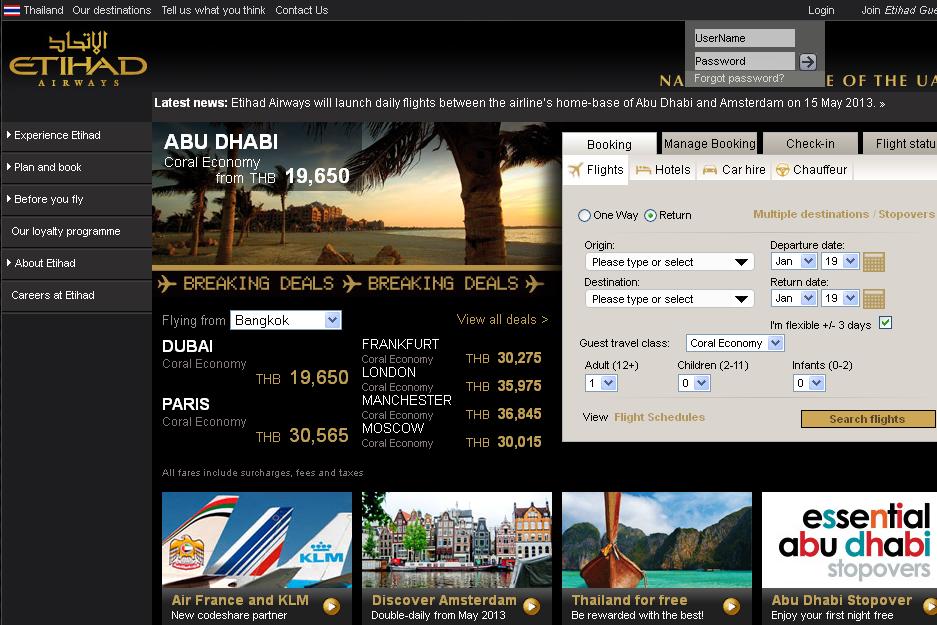Open Thailand for free boat thumbnail
The image size is (937, 625).
tap(657, 540)
